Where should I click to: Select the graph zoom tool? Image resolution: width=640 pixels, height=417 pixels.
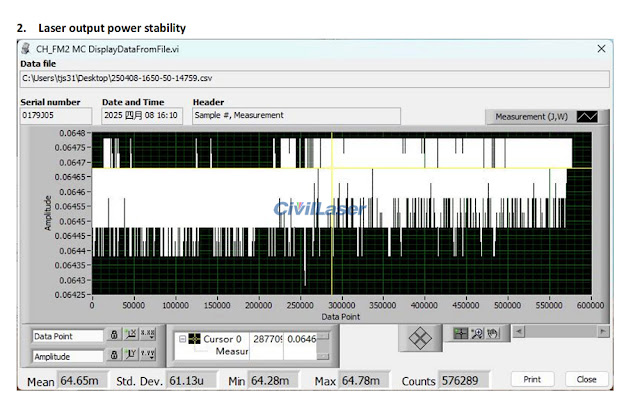476,334
